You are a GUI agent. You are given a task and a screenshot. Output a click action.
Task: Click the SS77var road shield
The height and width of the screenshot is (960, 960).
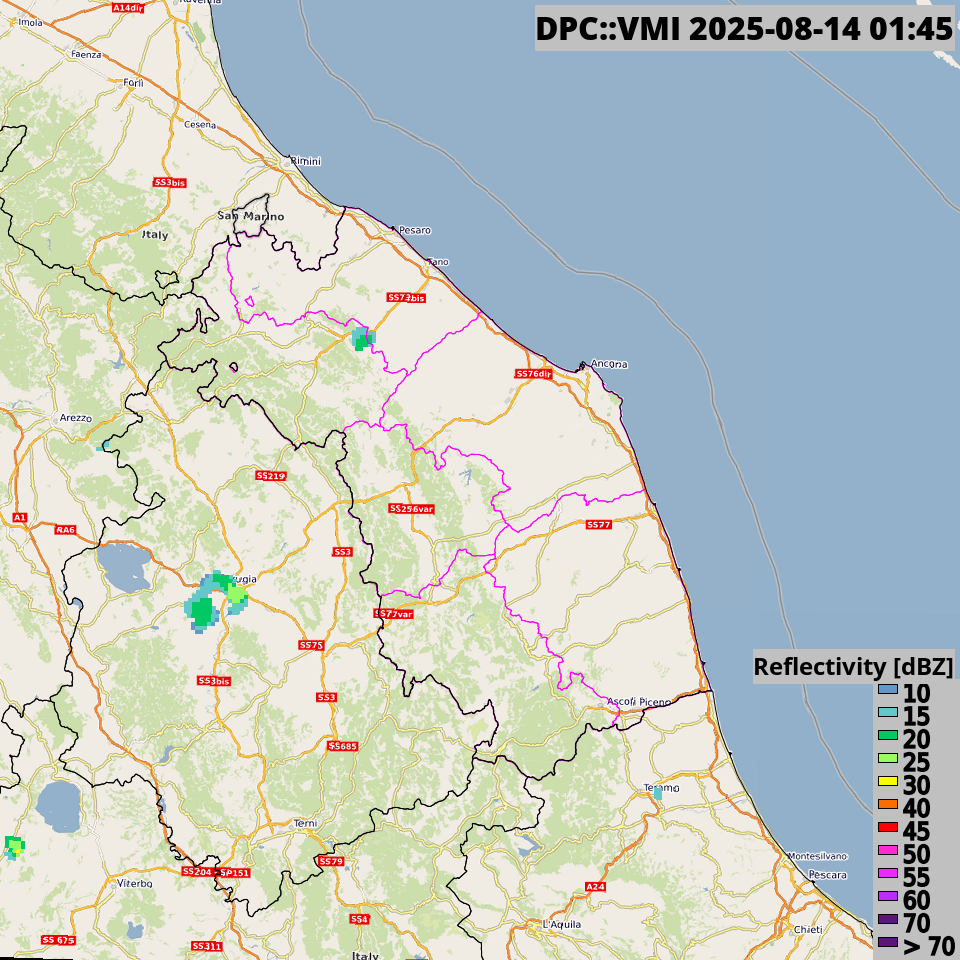(394, 613)
